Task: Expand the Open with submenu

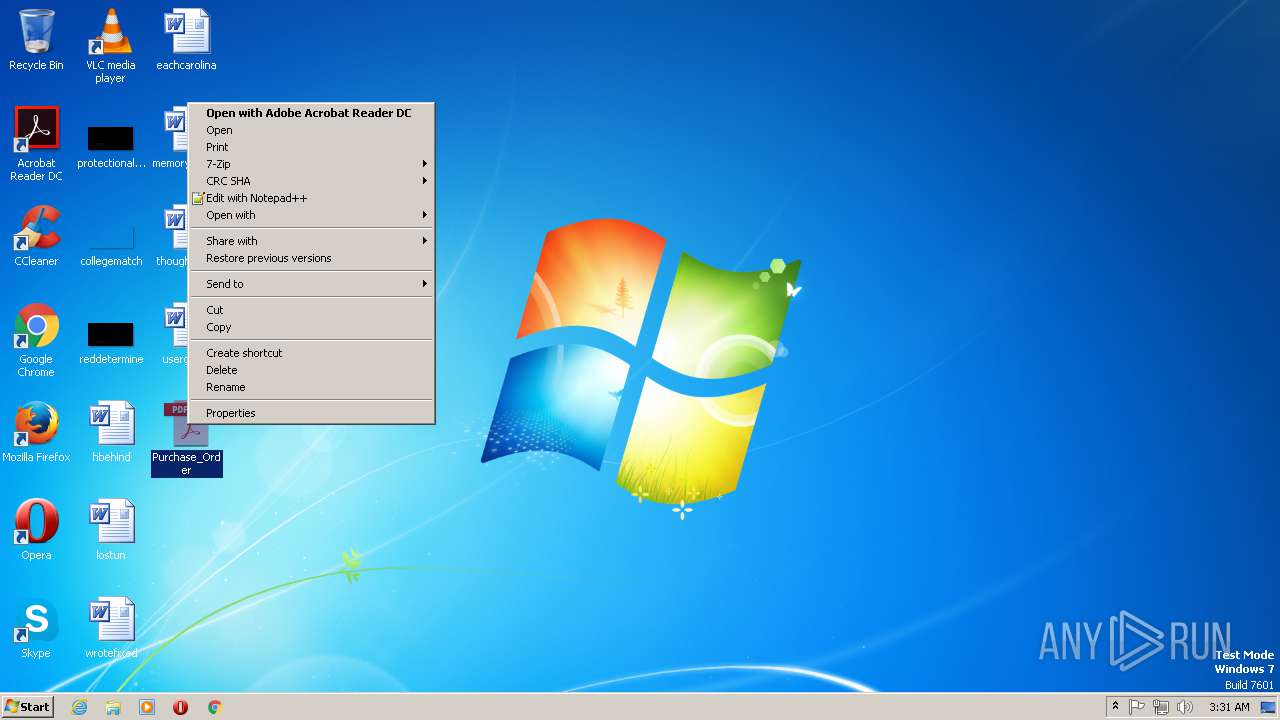Action: 312,215
